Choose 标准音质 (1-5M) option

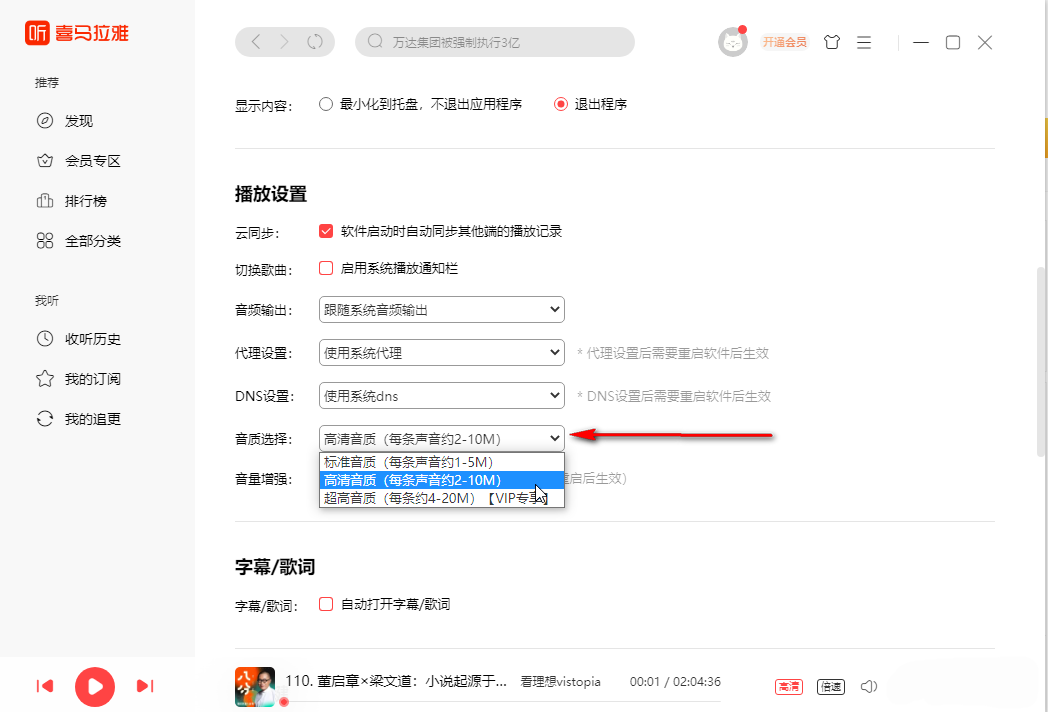(x=442, y=462)
